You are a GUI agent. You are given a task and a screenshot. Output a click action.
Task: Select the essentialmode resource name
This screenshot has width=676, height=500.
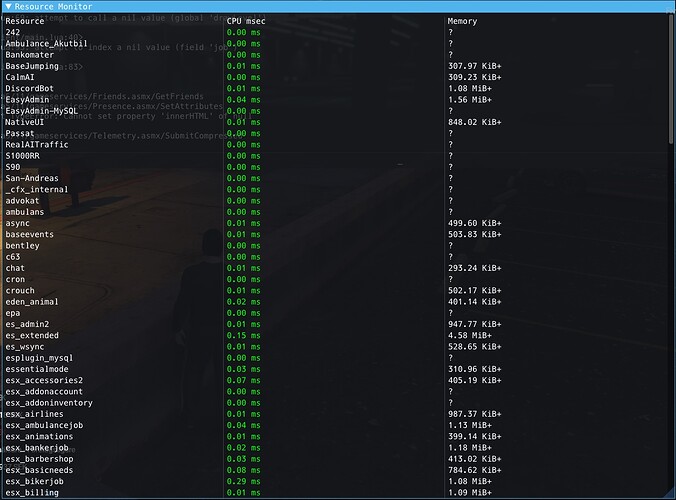click(37, 369)
